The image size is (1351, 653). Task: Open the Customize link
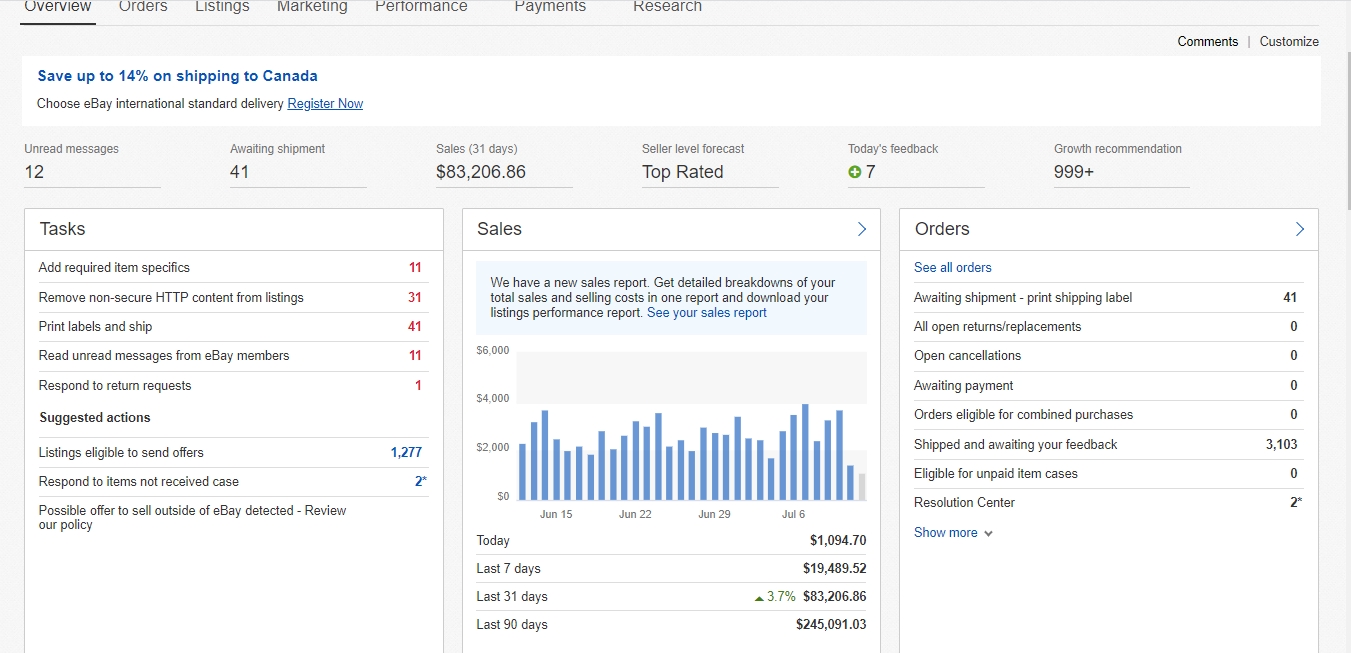point(1288,42)
